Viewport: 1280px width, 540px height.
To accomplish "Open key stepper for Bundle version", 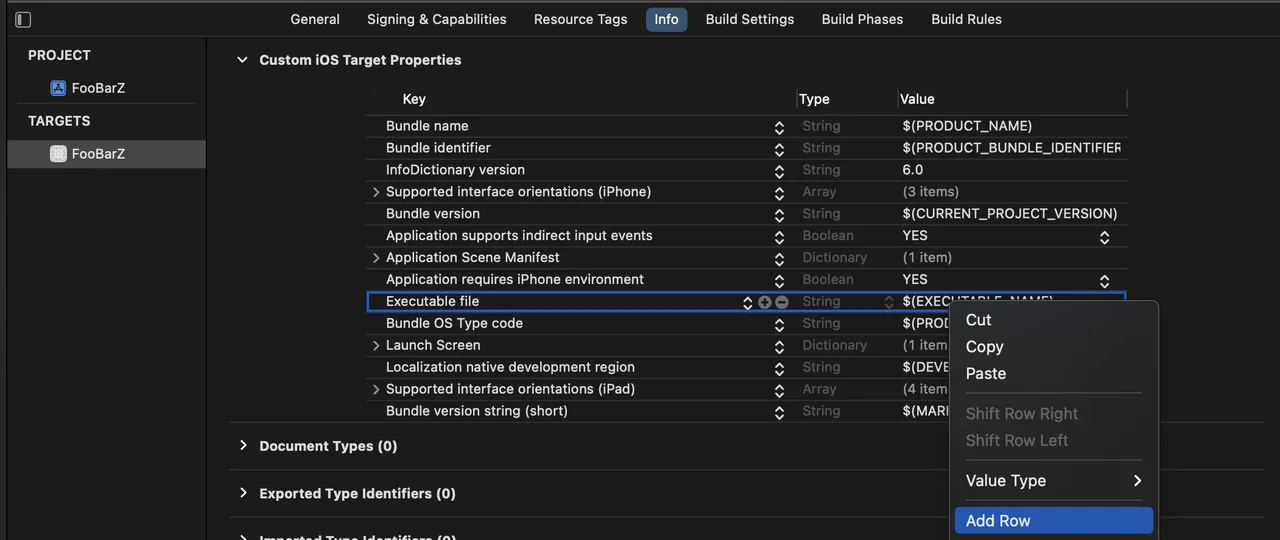I will (779, 215).
